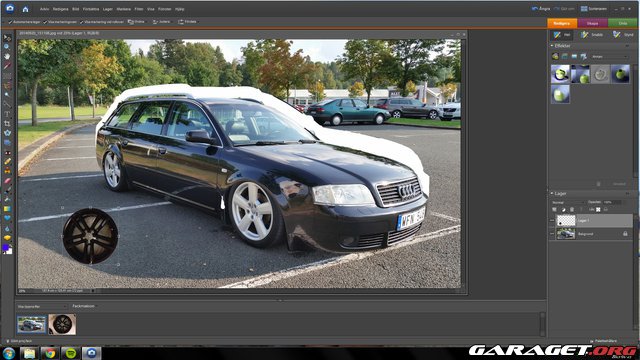Select the Custom Shape heart tool
640x360 pixels.
pos(7,218)
